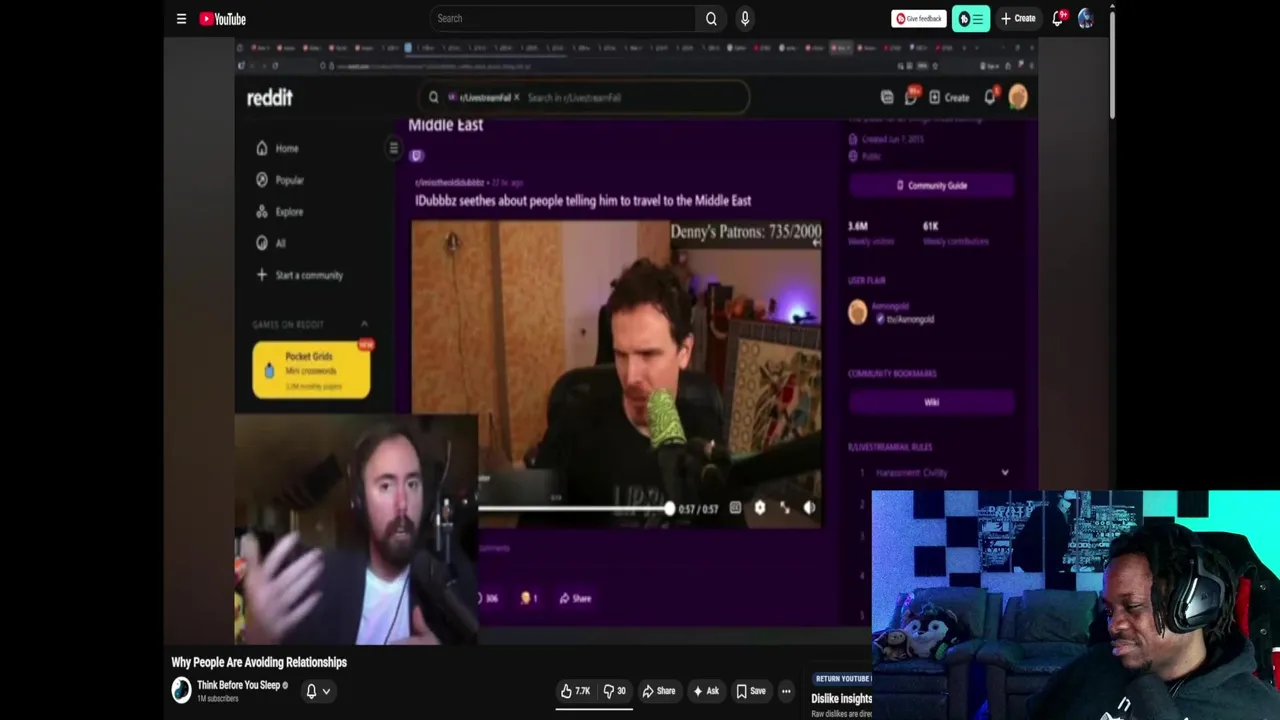Toggle fullscreen on the reddit video player
The height and width of the screenshot is (720, 1280).
tap(785, 508)
